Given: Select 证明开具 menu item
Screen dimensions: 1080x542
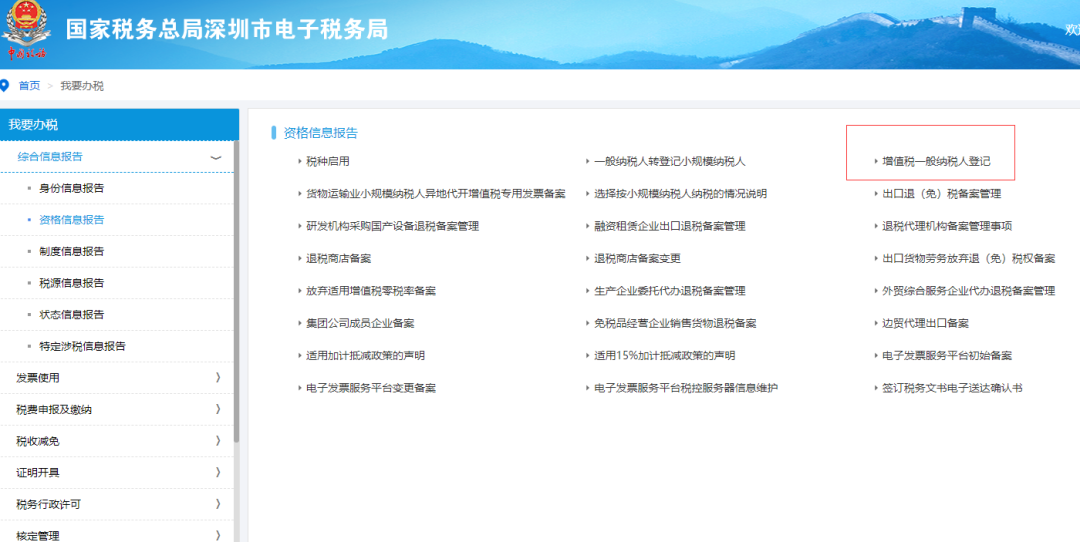Looking at the screenshot, I should (x=38, y=473).
